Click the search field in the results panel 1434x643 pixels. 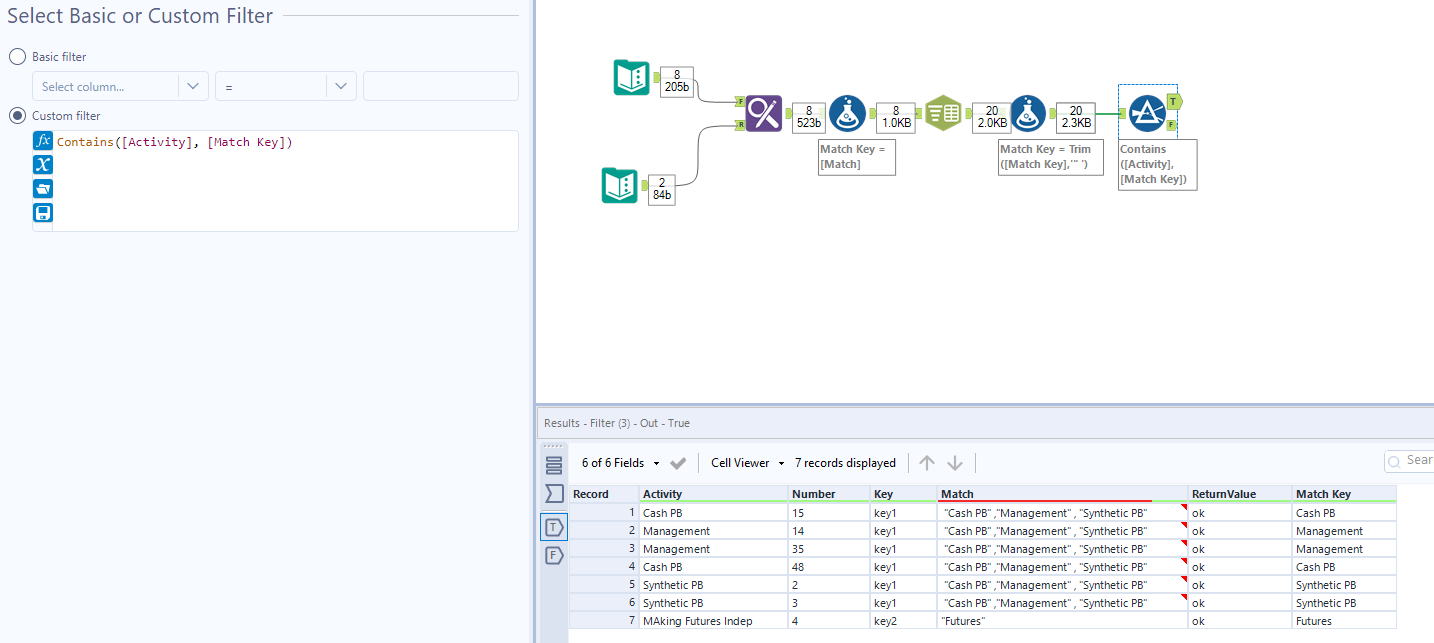[x=1417, y=461]
